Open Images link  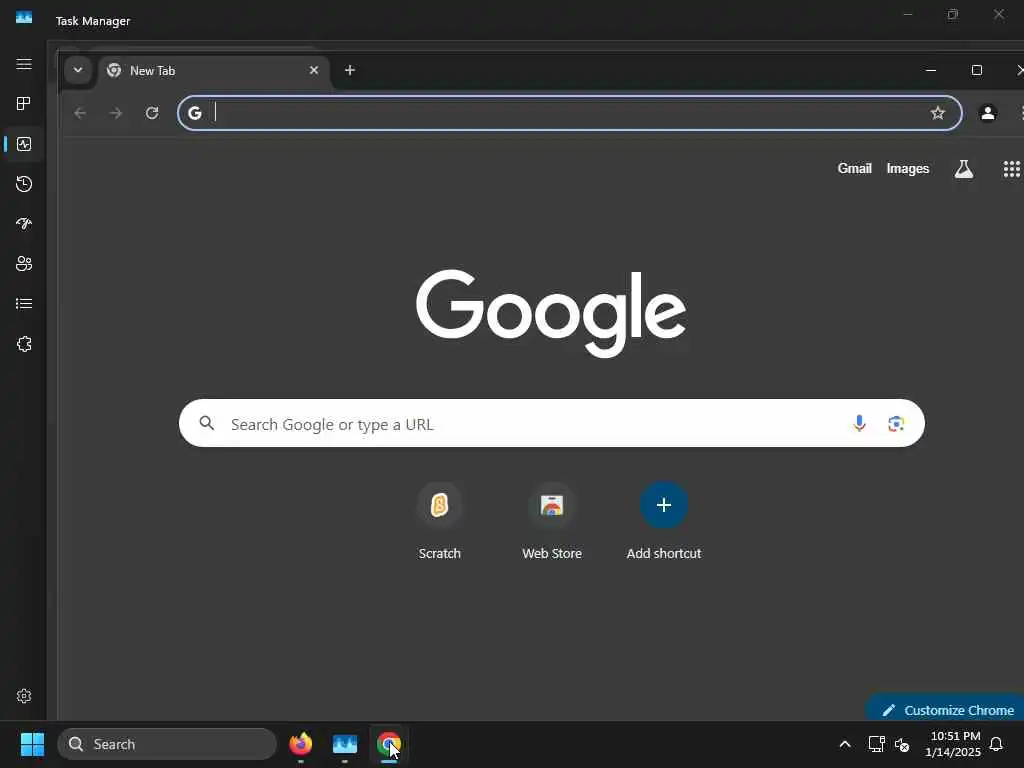pos(908,168)
